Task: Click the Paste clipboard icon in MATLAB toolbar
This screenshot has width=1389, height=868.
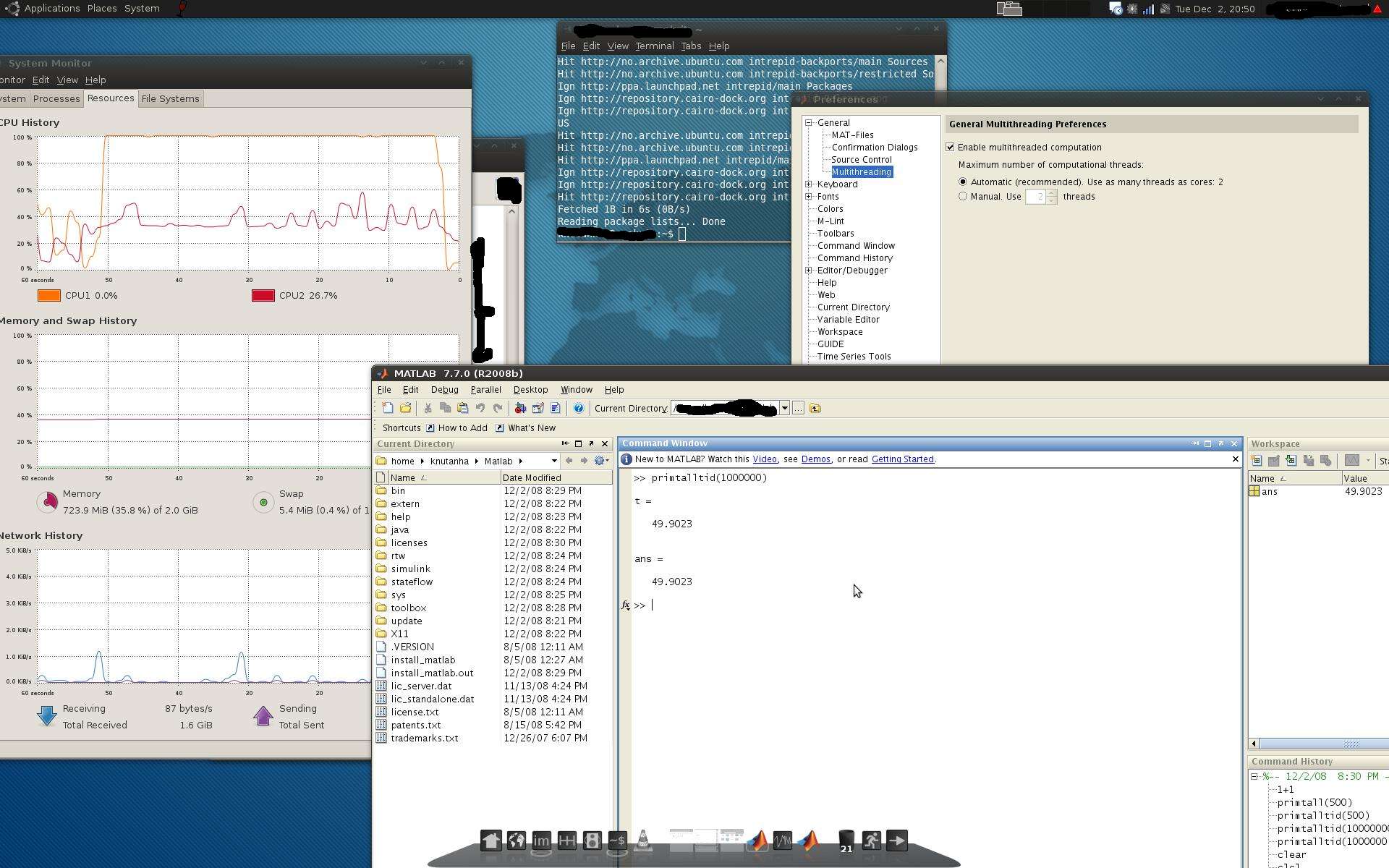Action: tap(462, 408)
